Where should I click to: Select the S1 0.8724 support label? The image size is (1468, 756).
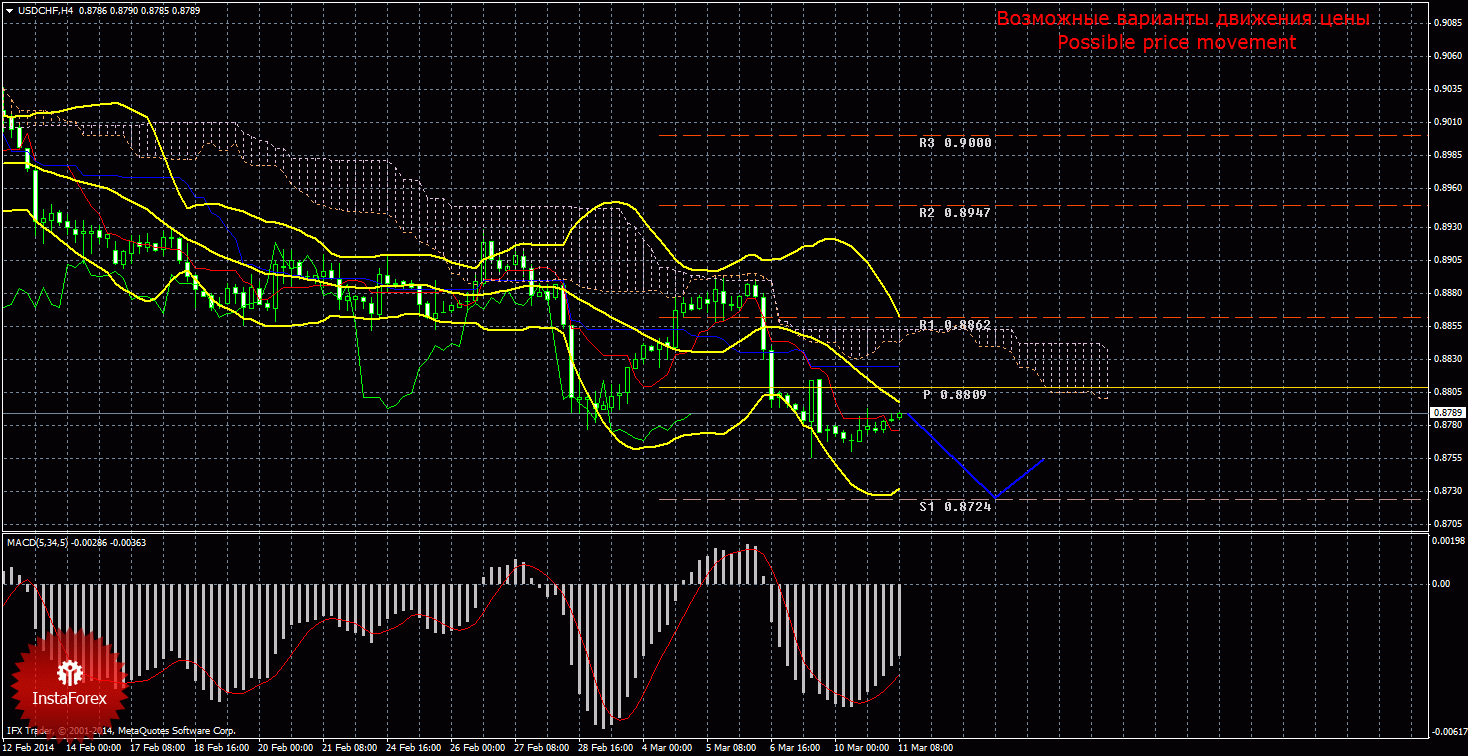pos(955,507)
